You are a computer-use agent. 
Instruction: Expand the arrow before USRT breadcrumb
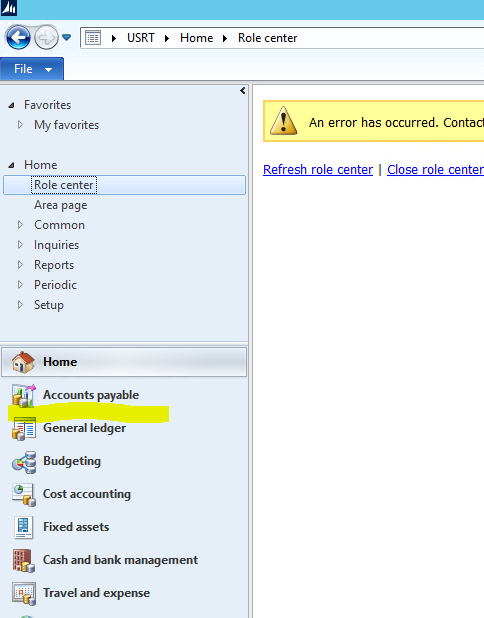114,38
